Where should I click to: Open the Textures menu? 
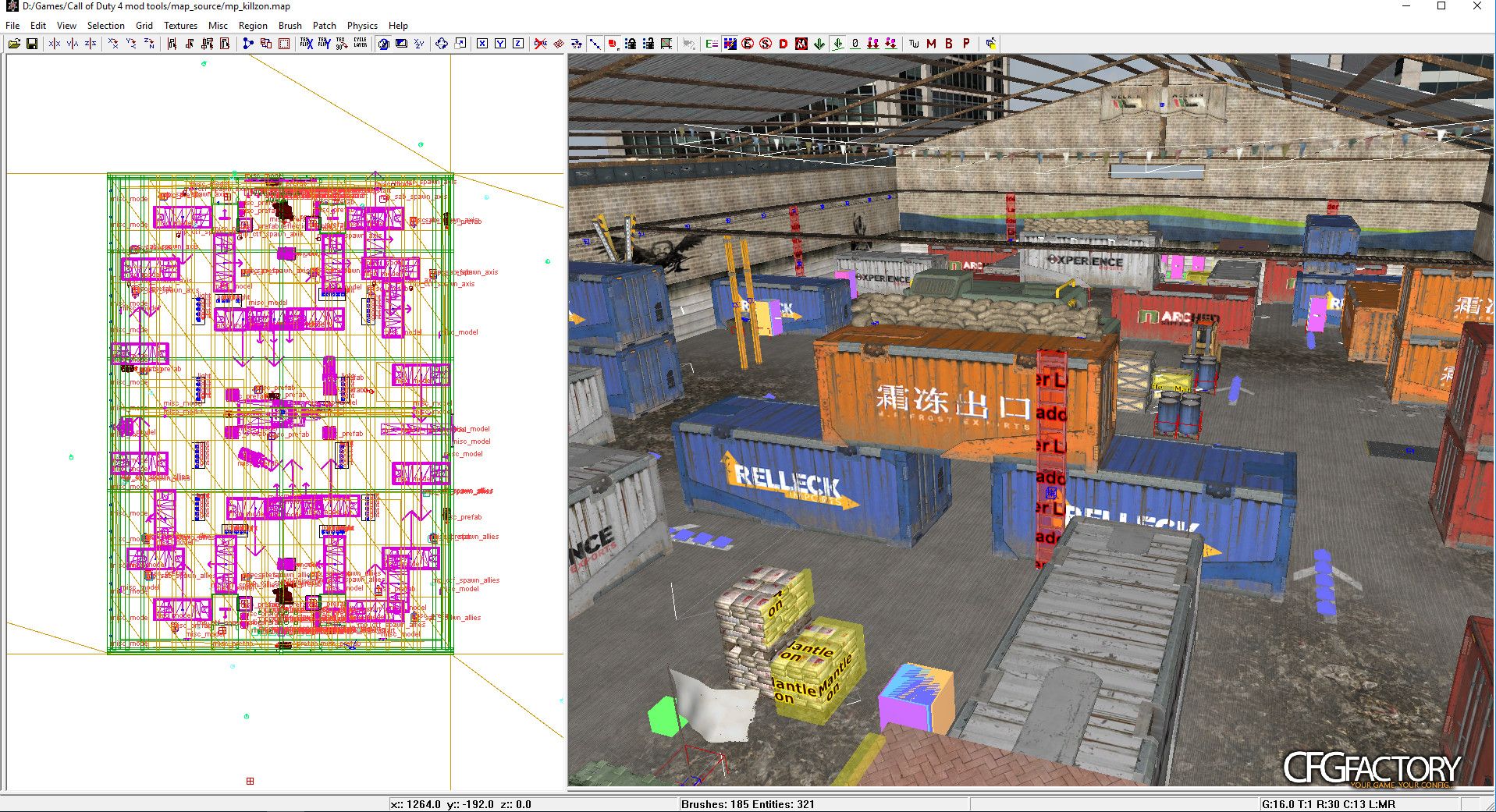click(x=180, y=25)
